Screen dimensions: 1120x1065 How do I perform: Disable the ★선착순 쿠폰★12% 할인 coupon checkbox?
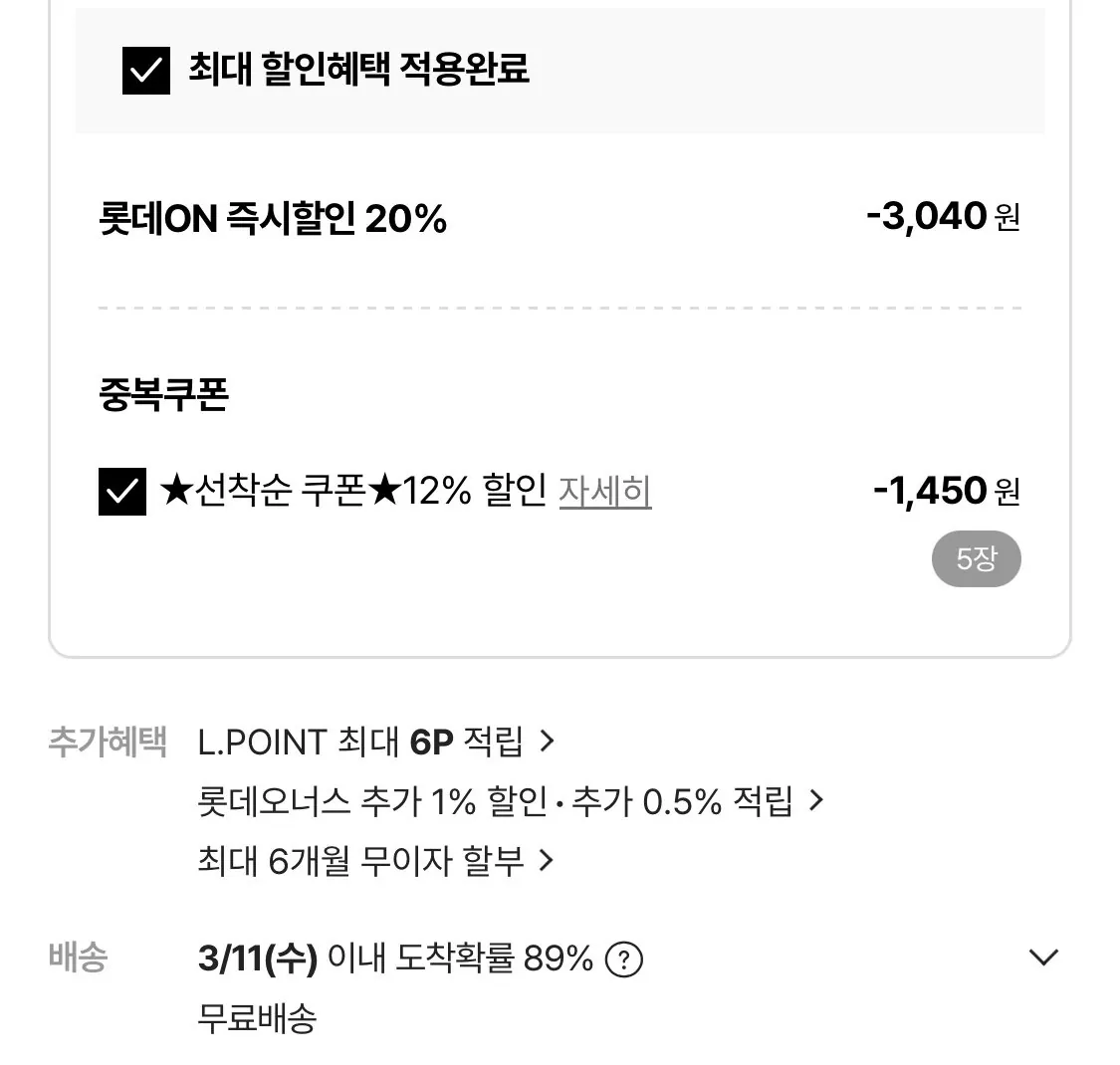(121, 490)
